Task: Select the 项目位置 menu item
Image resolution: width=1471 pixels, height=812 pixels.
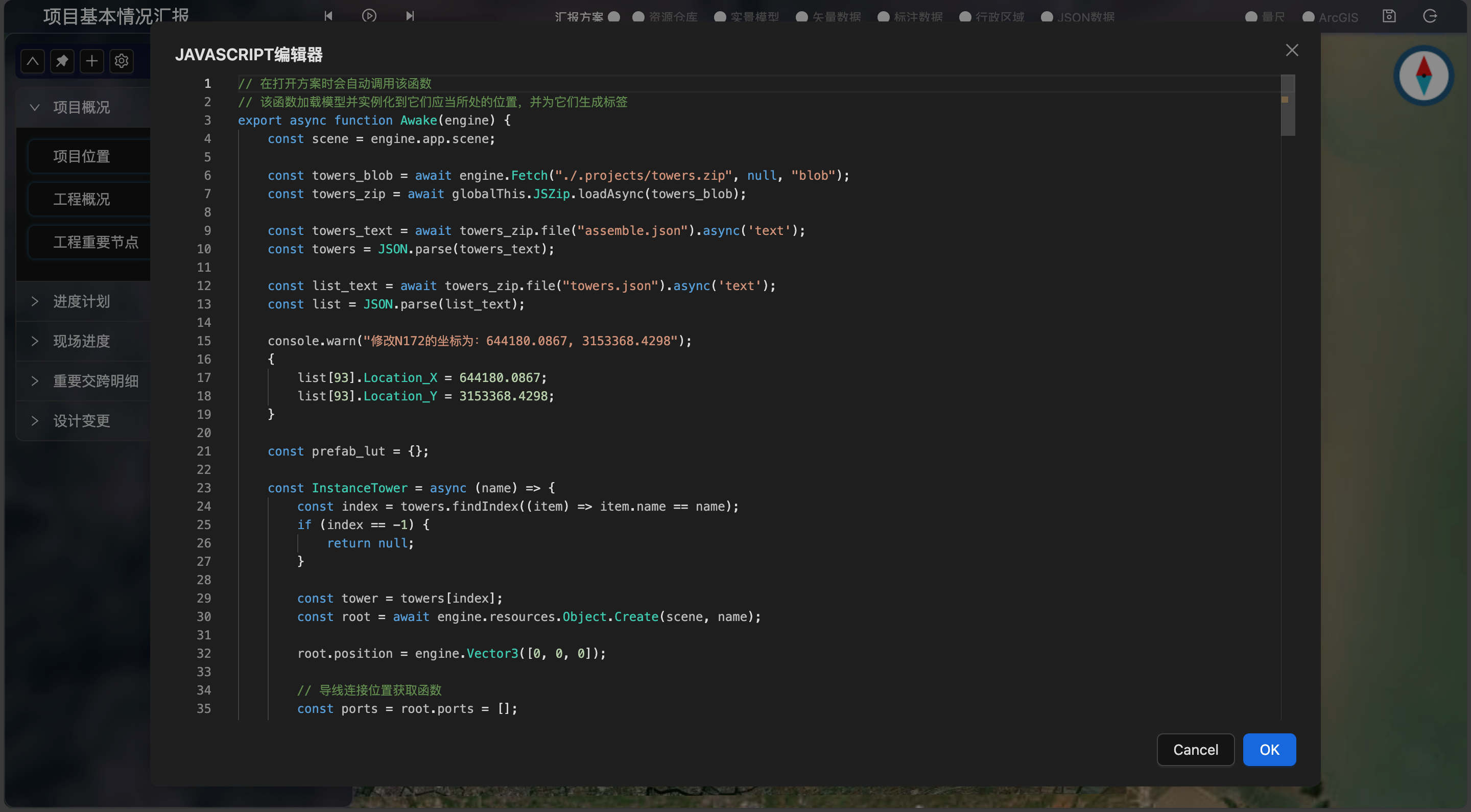Action: click(82, 156)
